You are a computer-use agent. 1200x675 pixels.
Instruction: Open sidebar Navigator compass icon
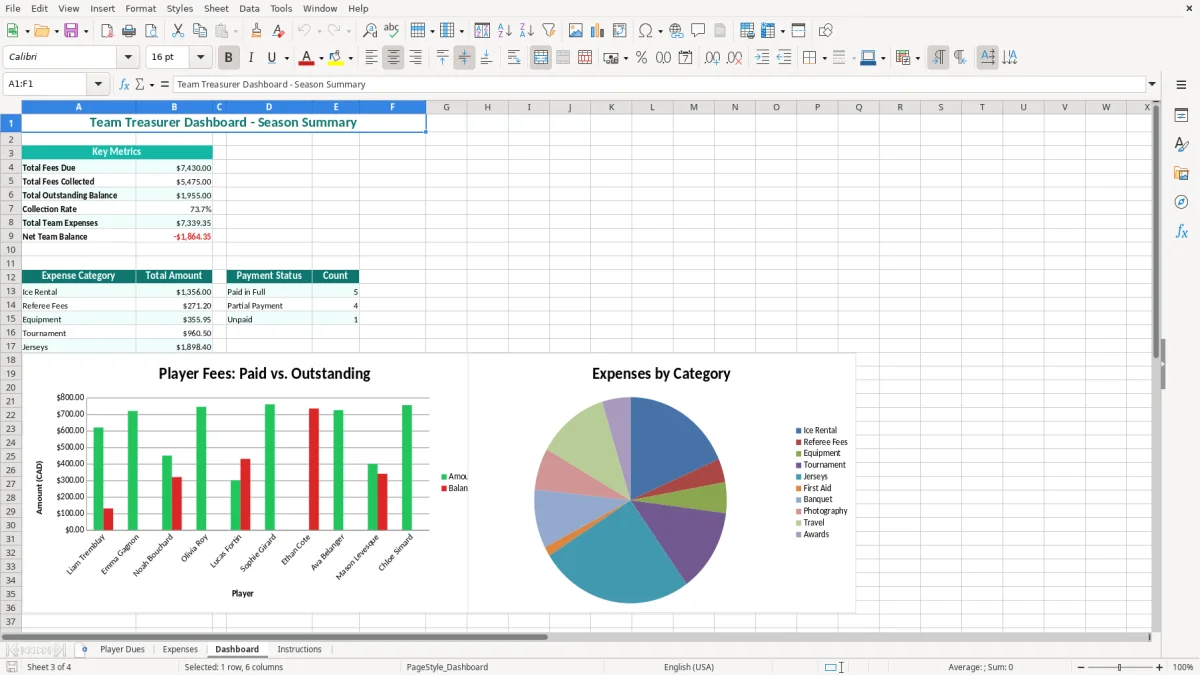click(x=1181, y=203)
